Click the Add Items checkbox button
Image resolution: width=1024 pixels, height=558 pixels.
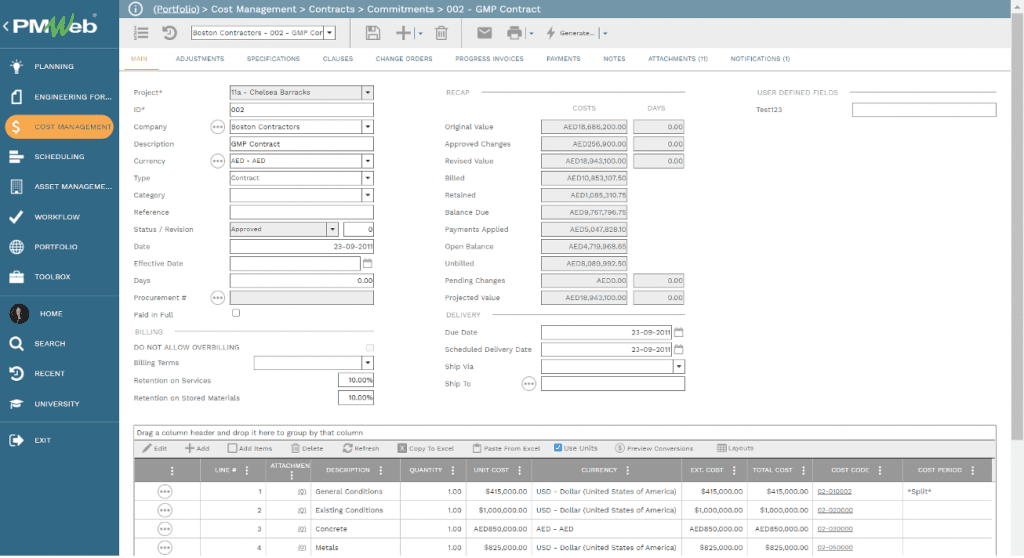tap(250, 448)
